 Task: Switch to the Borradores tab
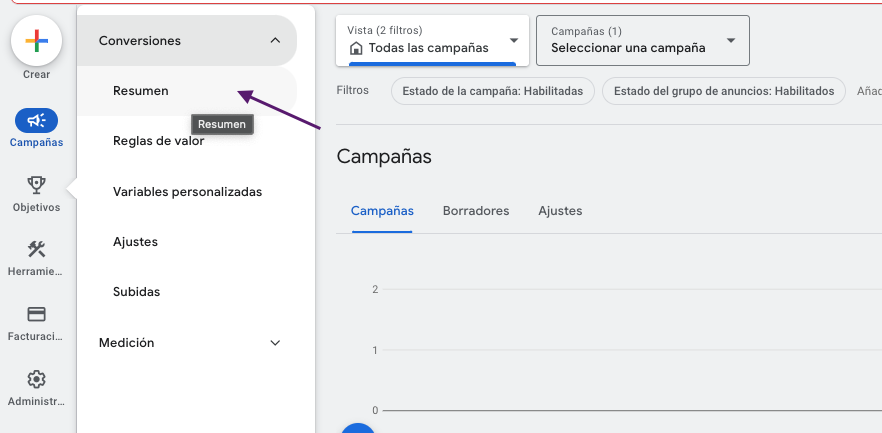476,211
